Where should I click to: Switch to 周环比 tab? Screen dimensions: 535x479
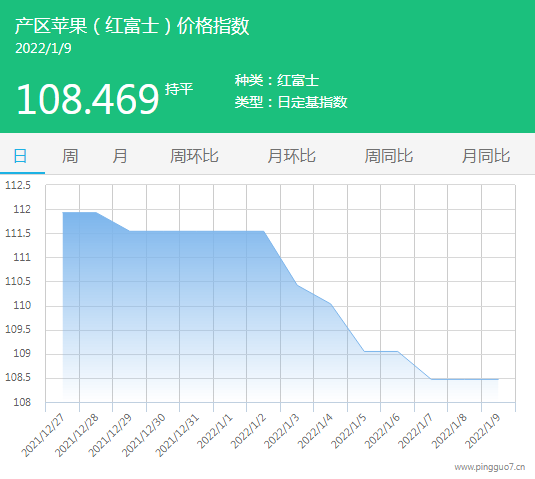(194, 156)
